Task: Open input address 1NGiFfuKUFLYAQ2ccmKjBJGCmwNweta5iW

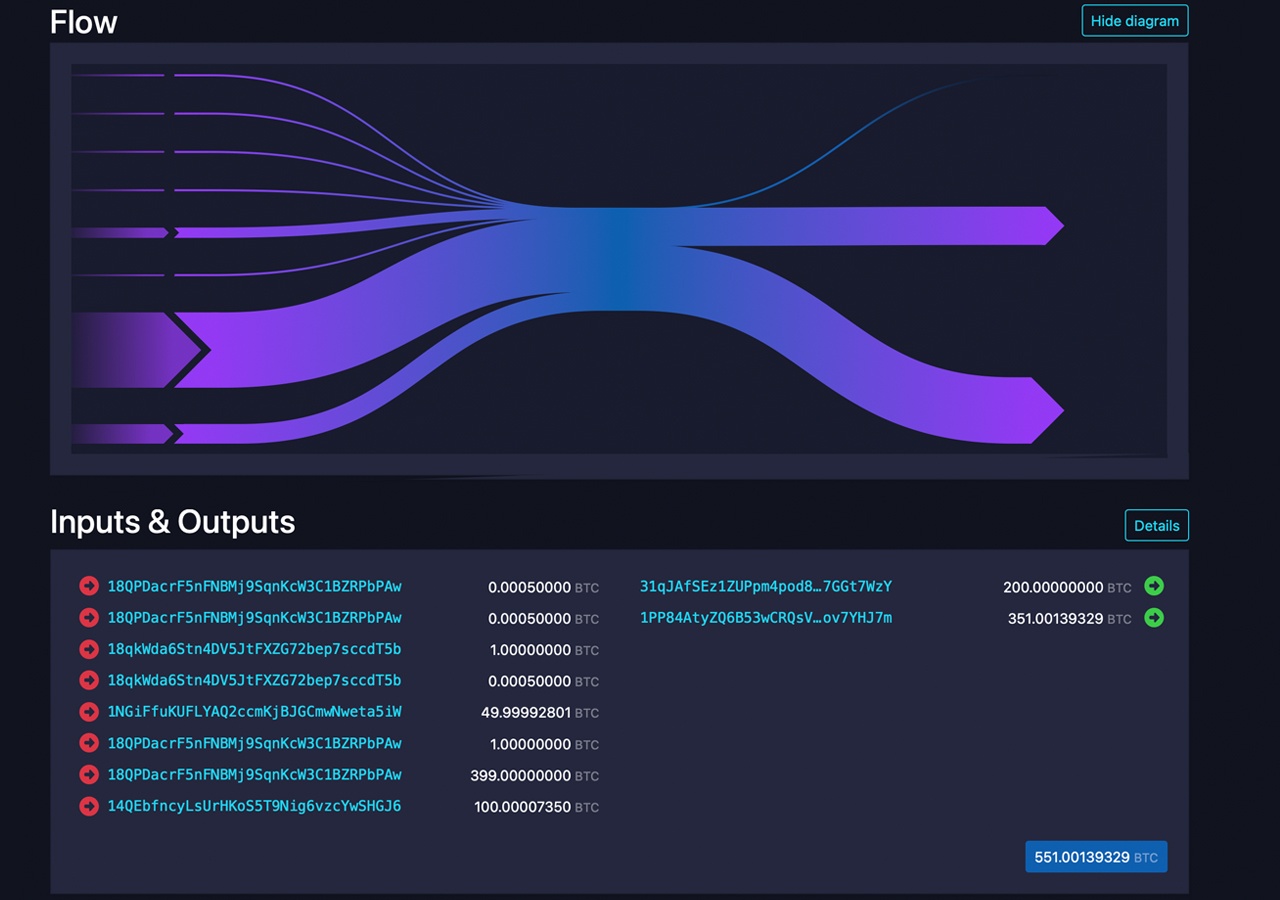Action: tap(255, 712)
